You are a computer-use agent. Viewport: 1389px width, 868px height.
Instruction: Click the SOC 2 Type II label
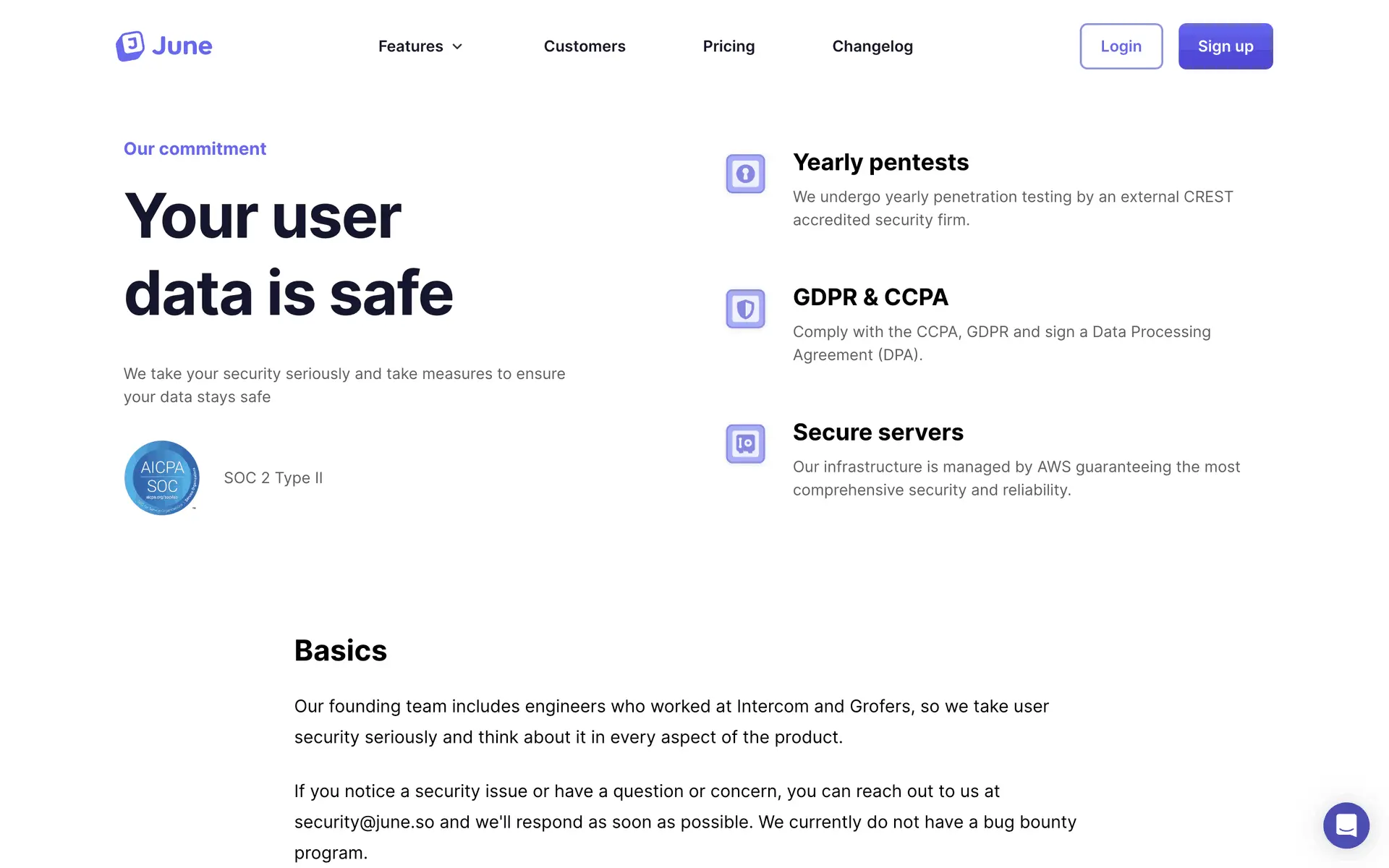point(273,478)
